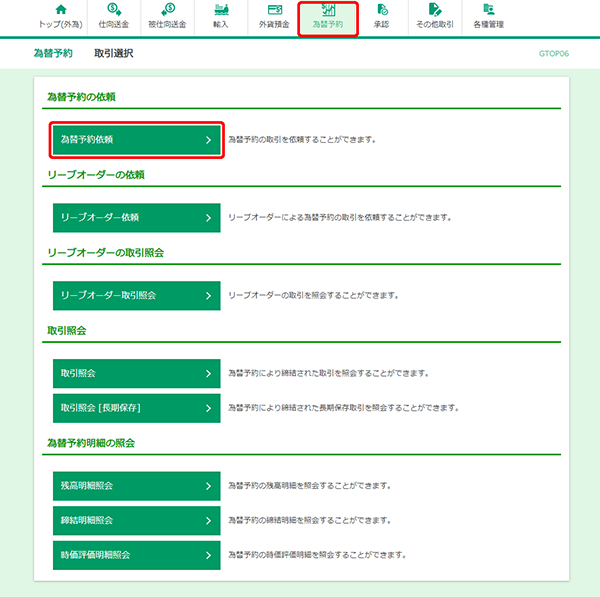Click description 為替予約の残高明細を照会することができます。
Image resolution: width=600 pixels, height=597 pixels.
[310, 486]
